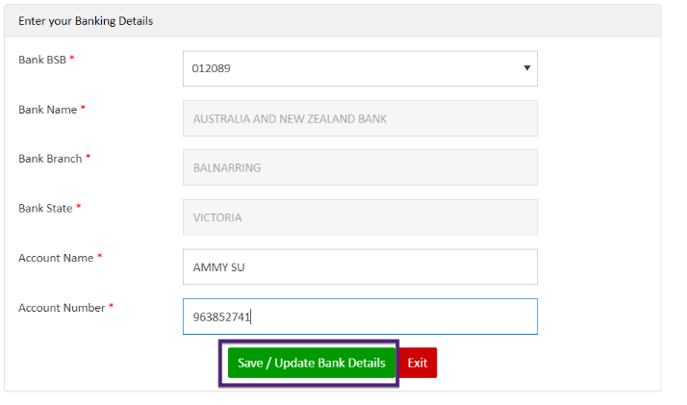687x405 pixels.
Task: Click the red asterisk beside Bank BSB
Action: coord(72,58)
